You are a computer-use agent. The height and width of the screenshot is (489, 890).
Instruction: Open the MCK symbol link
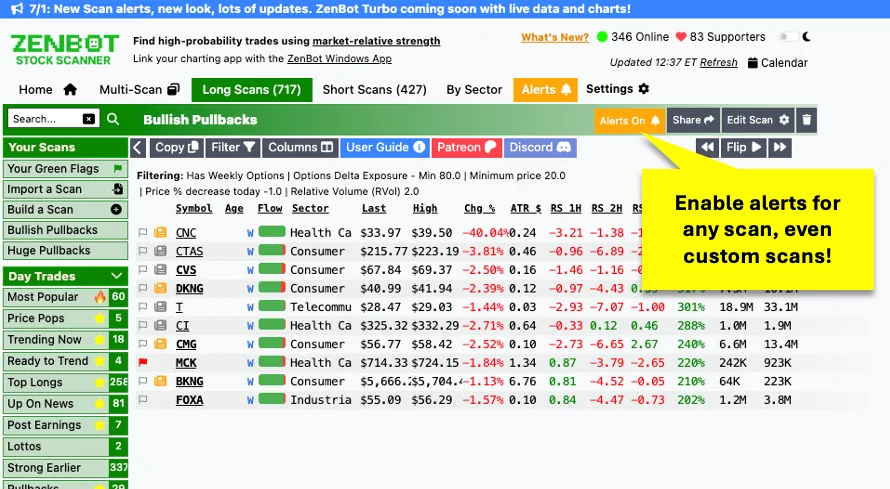[x=186, y=363]
